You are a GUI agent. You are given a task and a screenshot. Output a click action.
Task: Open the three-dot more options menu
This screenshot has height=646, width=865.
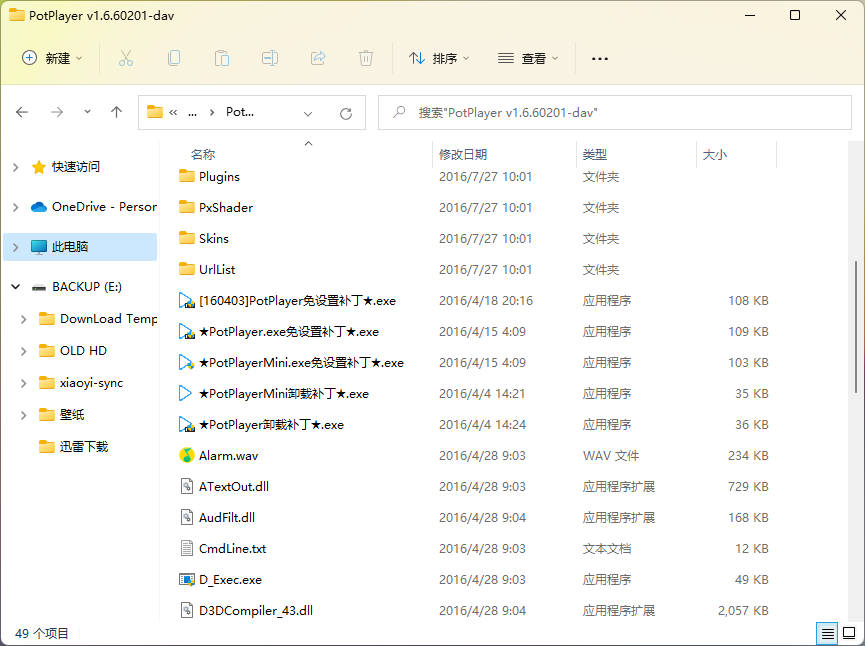click(600, 58)
